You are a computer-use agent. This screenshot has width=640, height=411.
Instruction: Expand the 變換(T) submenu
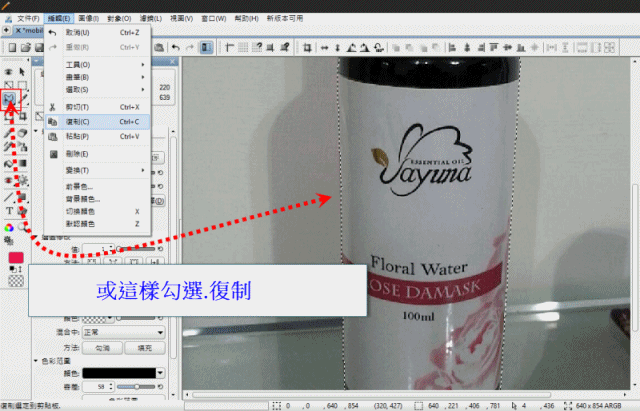click(98, 170)
